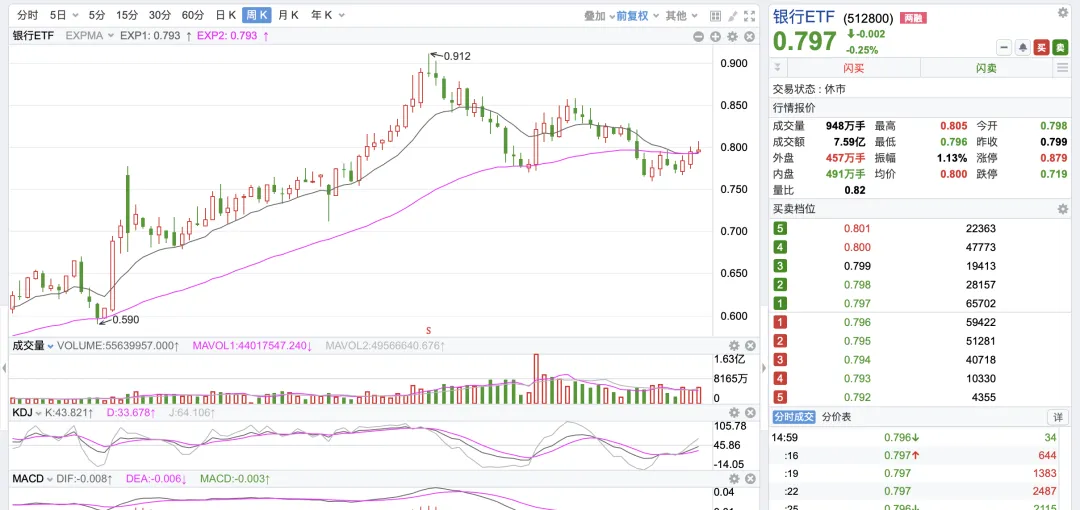Click the 14:59 trade row
Screen dimensions: 1080x510
pos(919,436)
